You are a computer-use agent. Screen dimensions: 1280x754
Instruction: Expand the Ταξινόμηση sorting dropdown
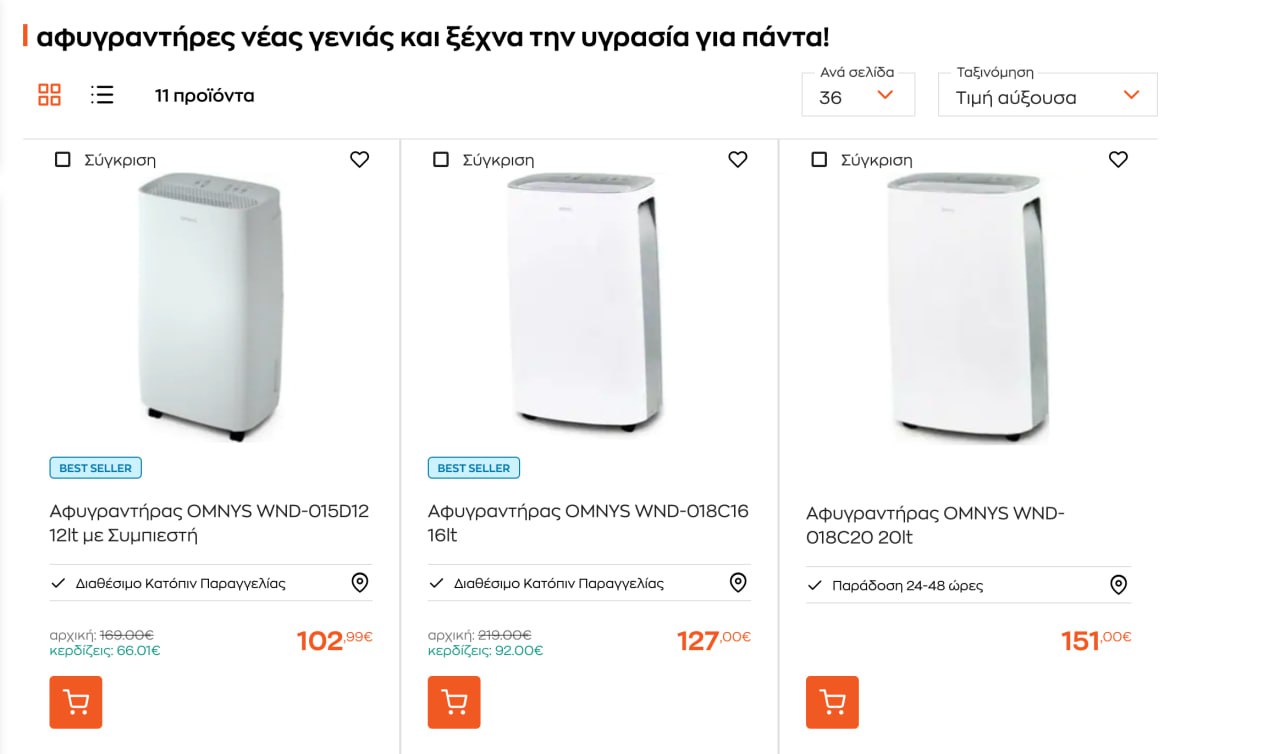pos(1047,96)
